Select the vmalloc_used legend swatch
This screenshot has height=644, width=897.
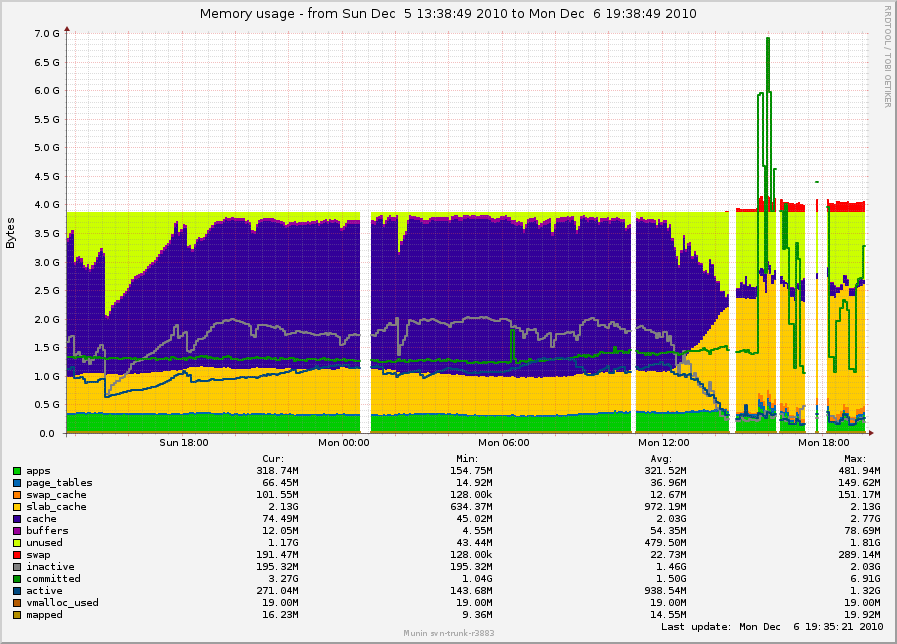[17, 603]
